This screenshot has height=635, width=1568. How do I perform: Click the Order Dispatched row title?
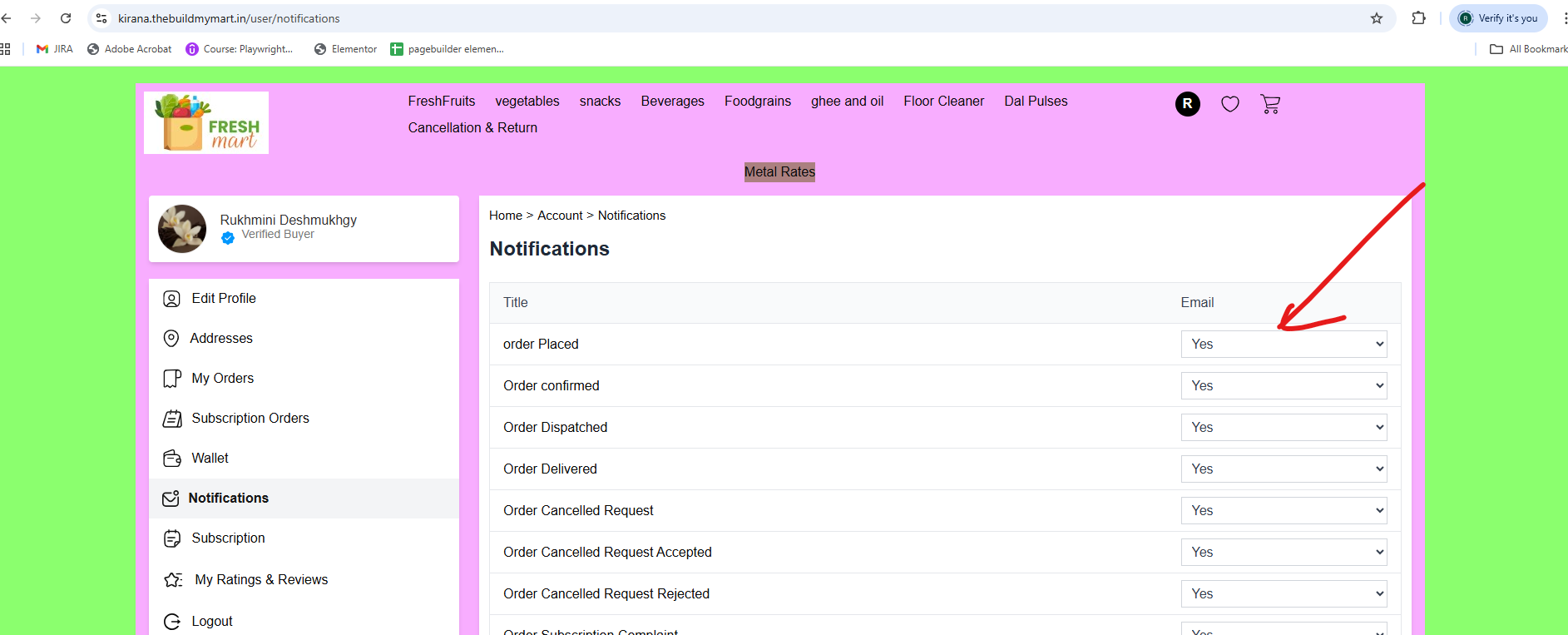click(555, 428)
